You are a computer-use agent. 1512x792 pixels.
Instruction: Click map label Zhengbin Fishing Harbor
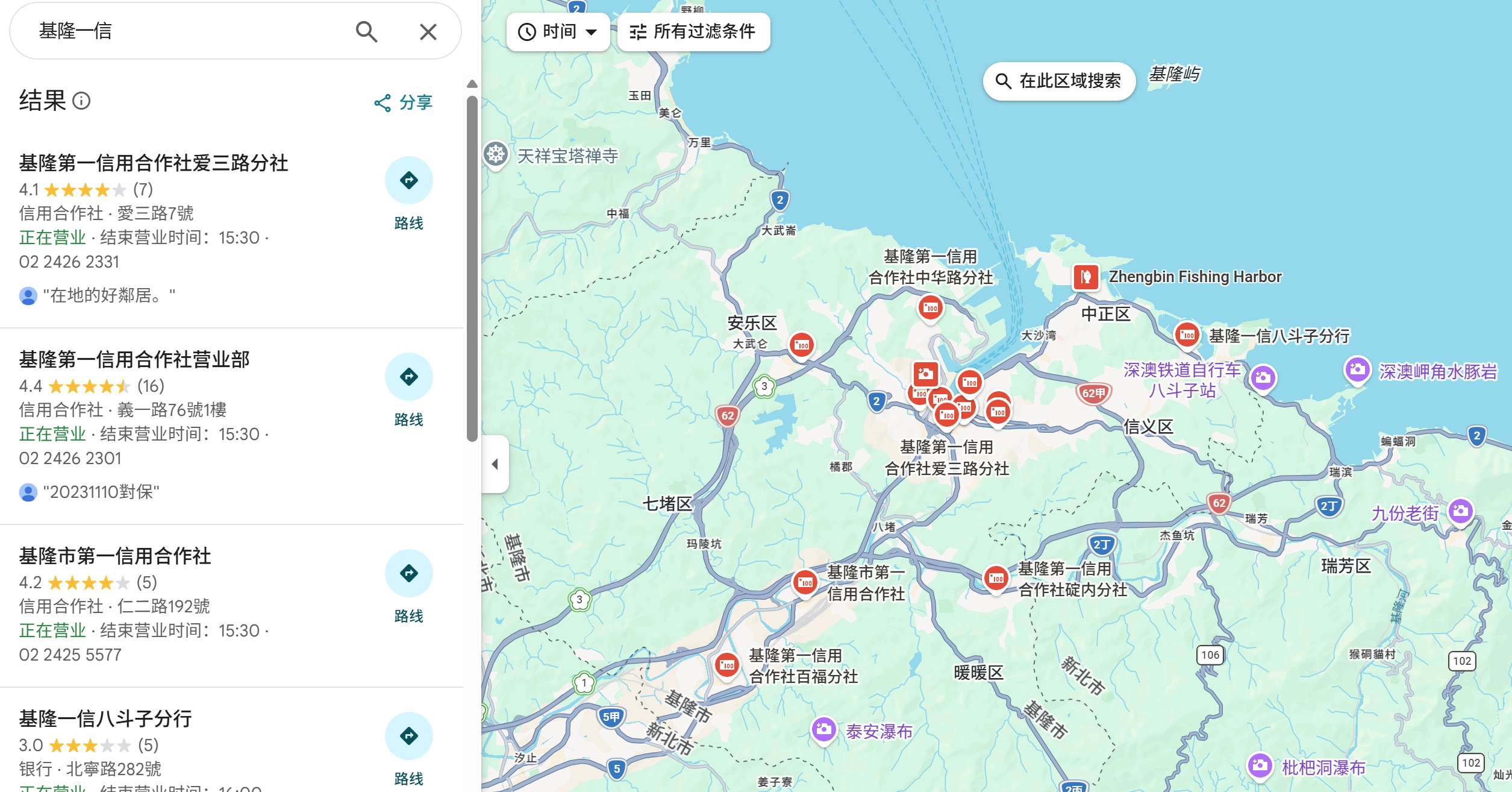click(x=1196, y=277)
